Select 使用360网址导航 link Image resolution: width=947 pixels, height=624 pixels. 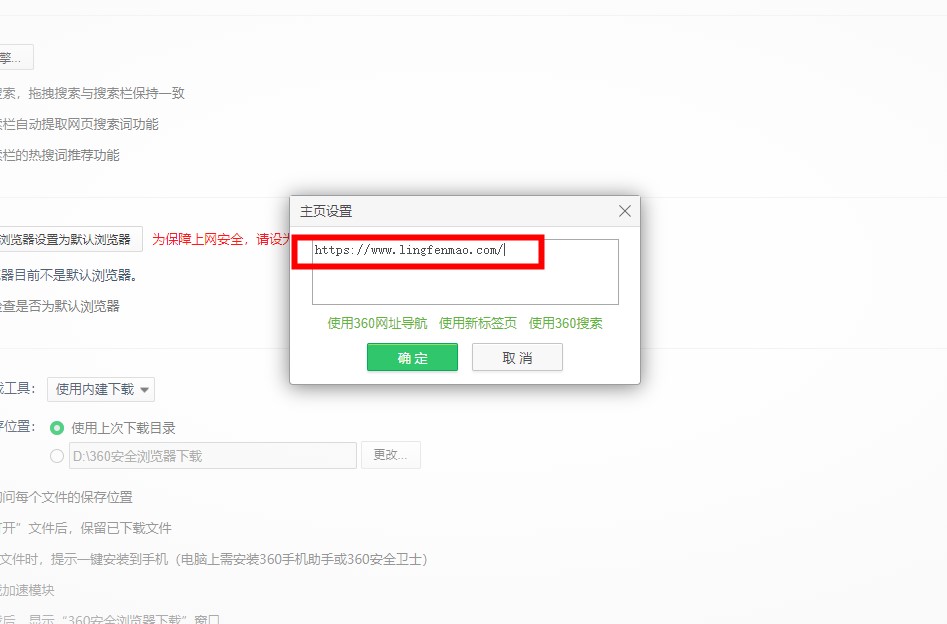[377, 323]
